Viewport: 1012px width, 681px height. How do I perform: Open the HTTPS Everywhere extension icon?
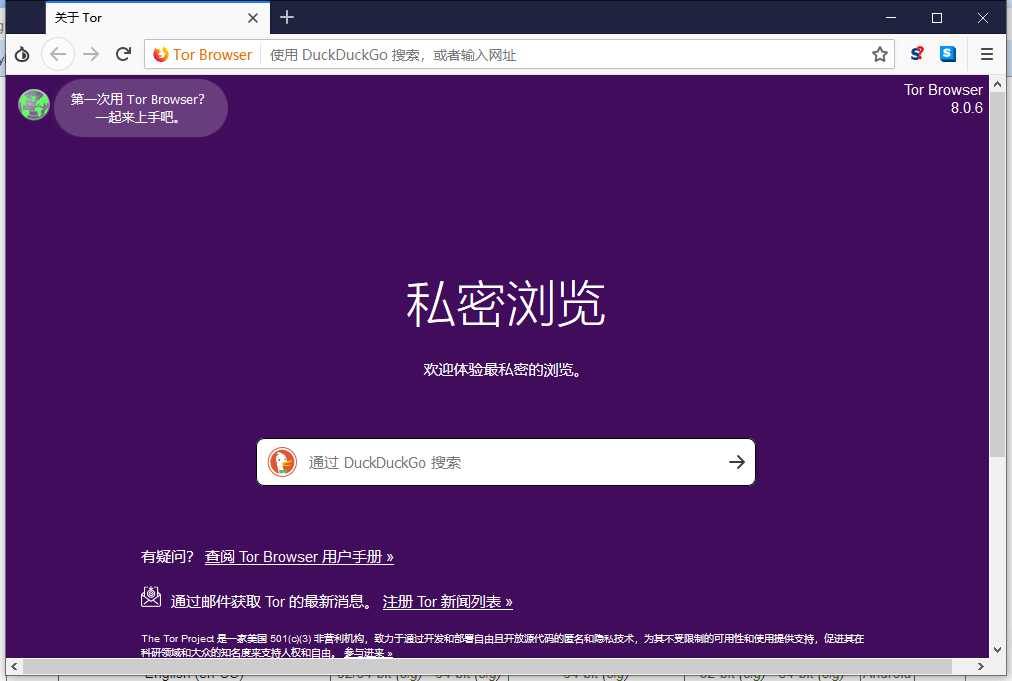947,55
